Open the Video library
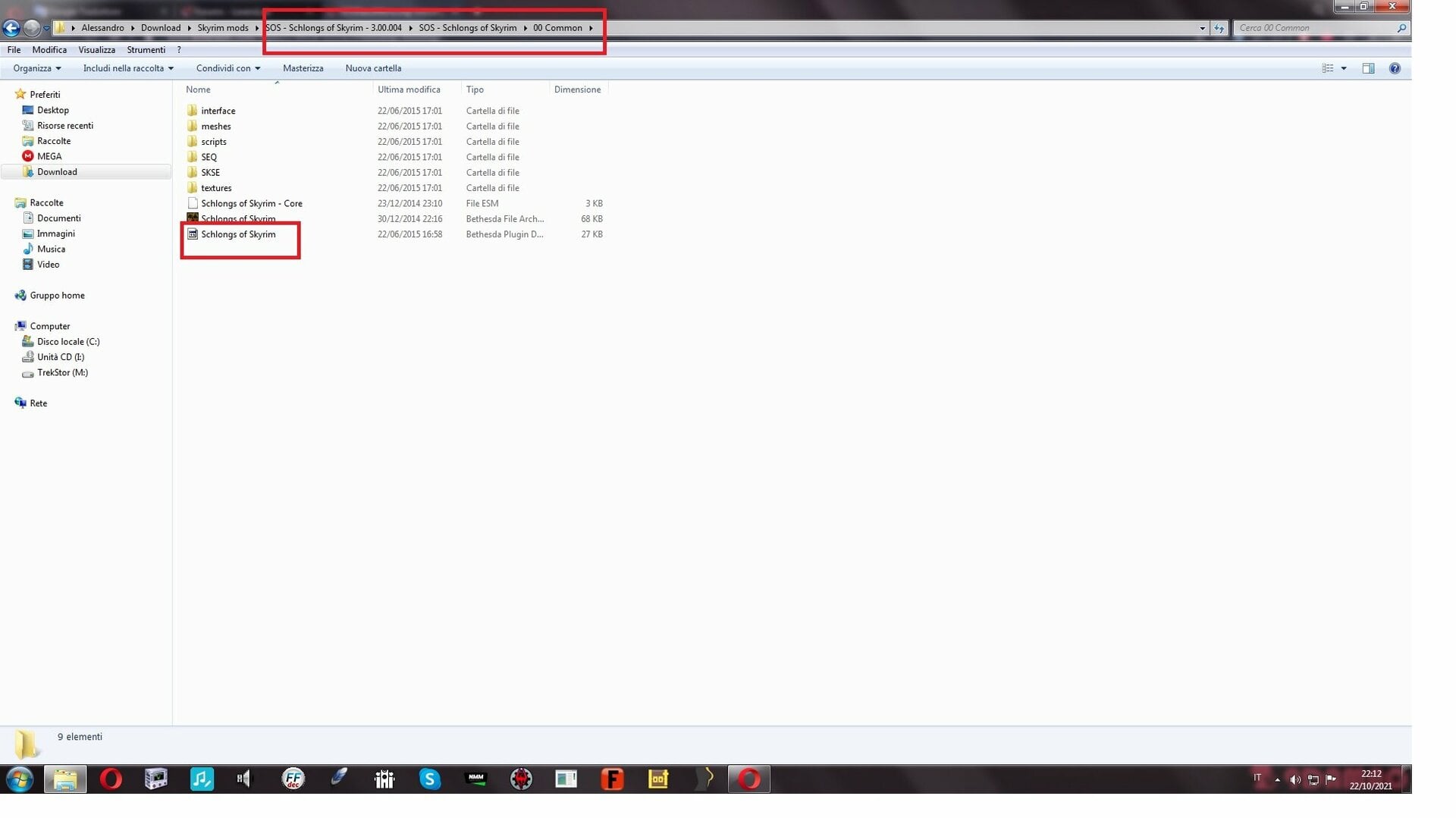Viewport: 1456px width, 818px height. click(x=48, y=265)
